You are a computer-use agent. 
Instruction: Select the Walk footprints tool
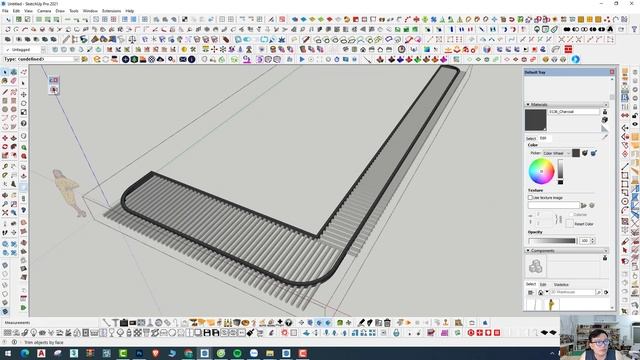[5, 233]
